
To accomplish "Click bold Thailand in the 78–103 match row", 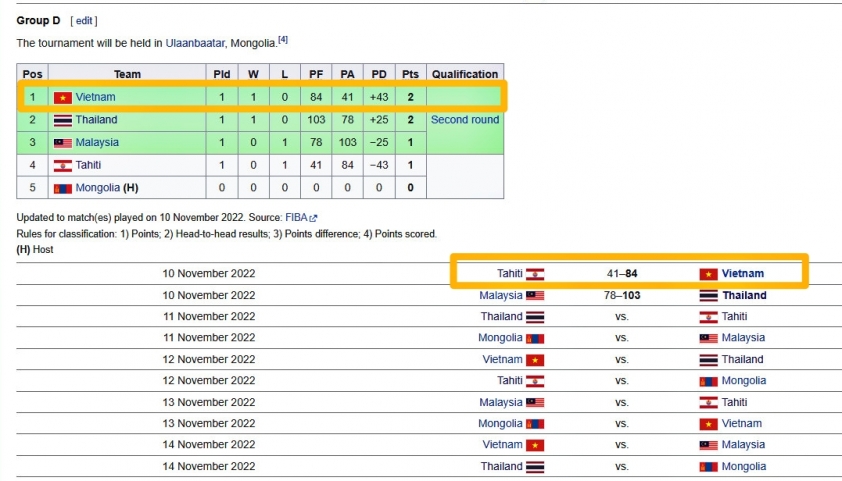I will (x=744, y=296).
